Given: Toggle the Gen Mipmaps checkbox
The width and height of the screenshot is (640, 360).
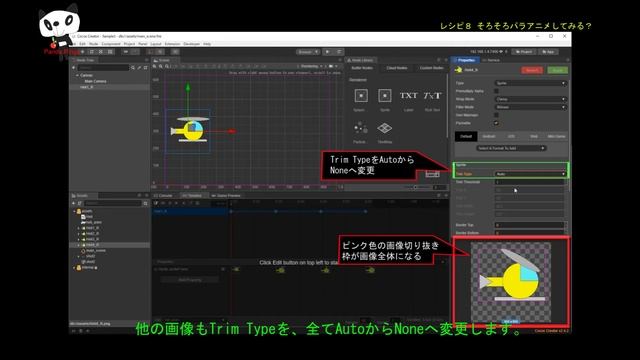Looking at the screenshot, I should tap(496, 115).
